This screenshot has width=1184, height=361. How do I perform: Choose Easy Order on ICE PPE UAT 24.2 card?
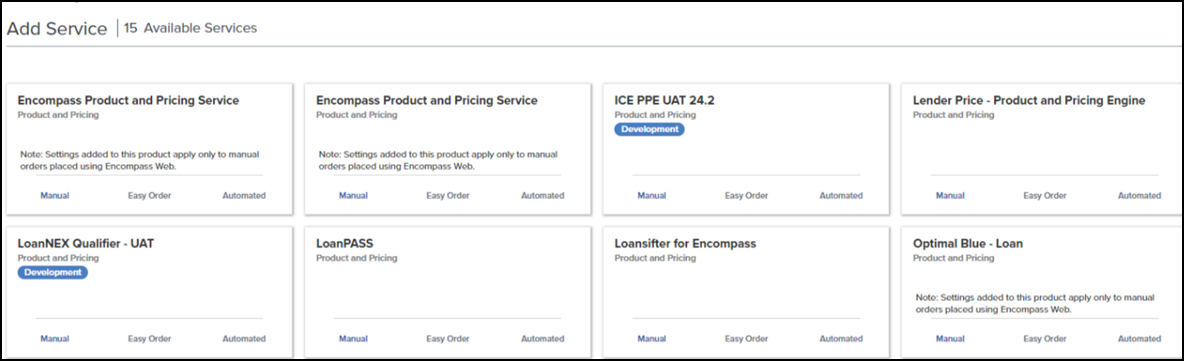pyautogui.click(x=746, y=196)
